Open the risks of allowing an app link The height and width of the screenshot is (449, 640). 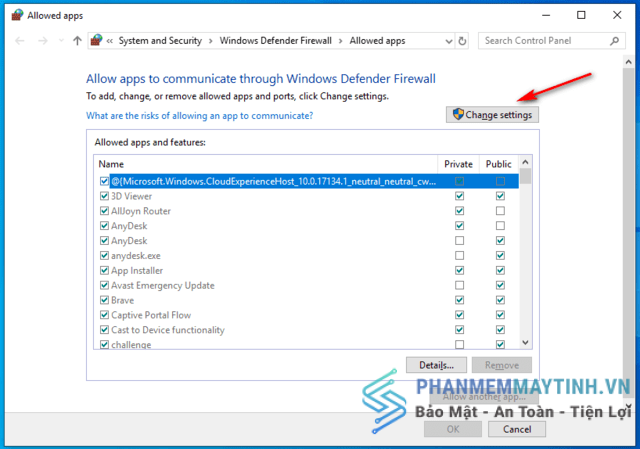coord(200,116)
